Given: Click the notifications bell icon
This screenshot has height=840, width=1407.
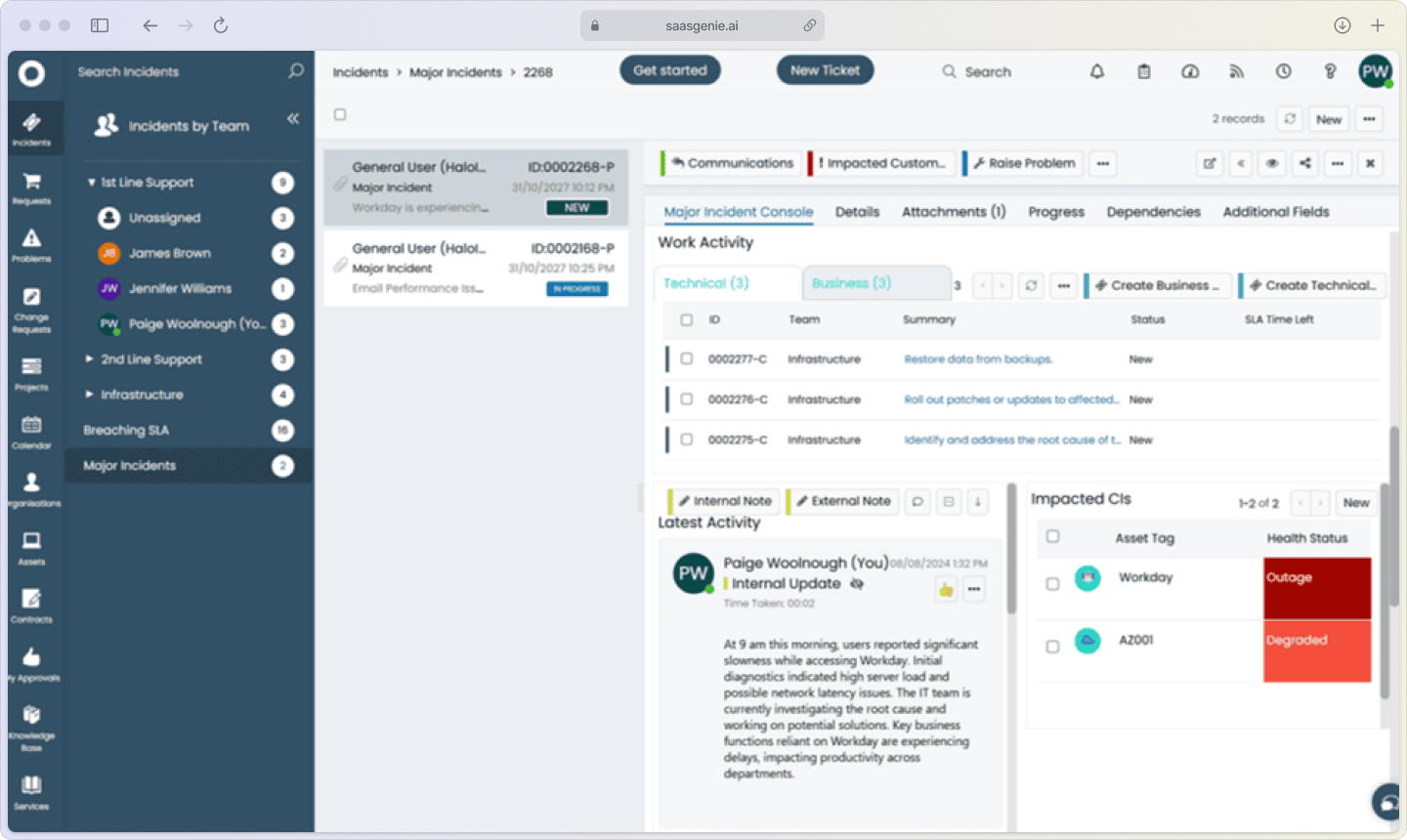Looking at the screenshot, I should pyautogui.click(x=1097, y=71).
